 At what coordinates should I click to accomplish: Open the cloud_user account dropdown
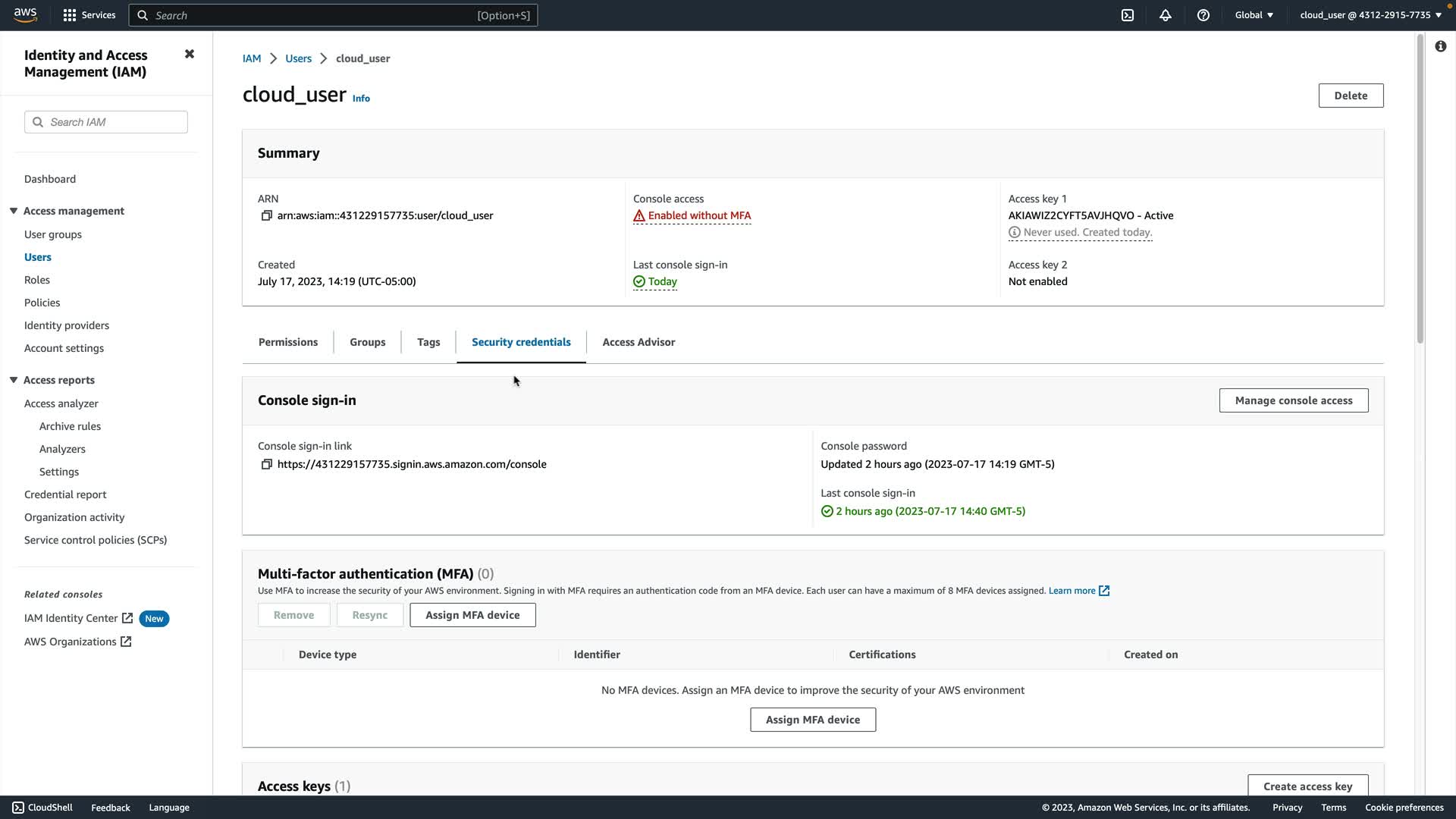click(x=1370, y=15)
